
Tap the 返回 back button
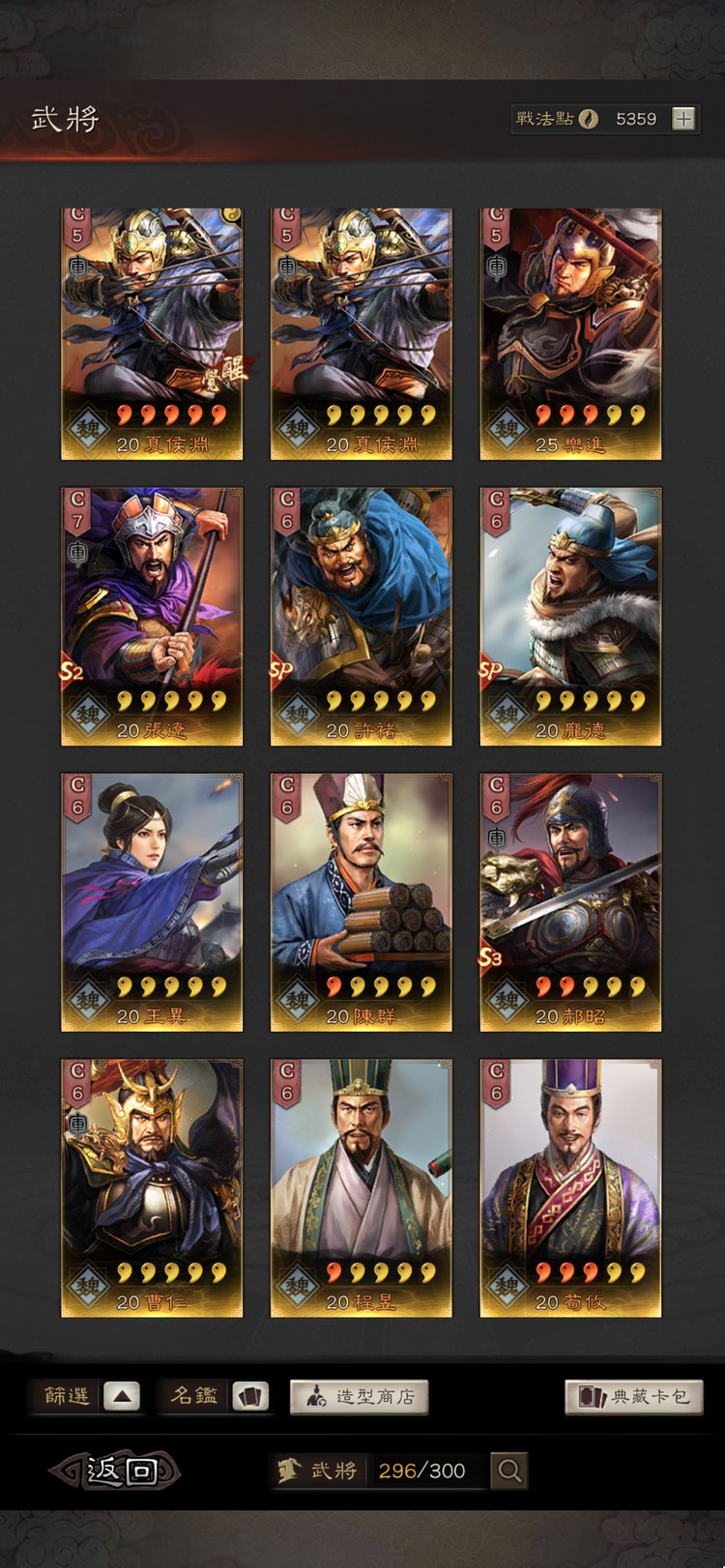click(x=115, y=1470)
